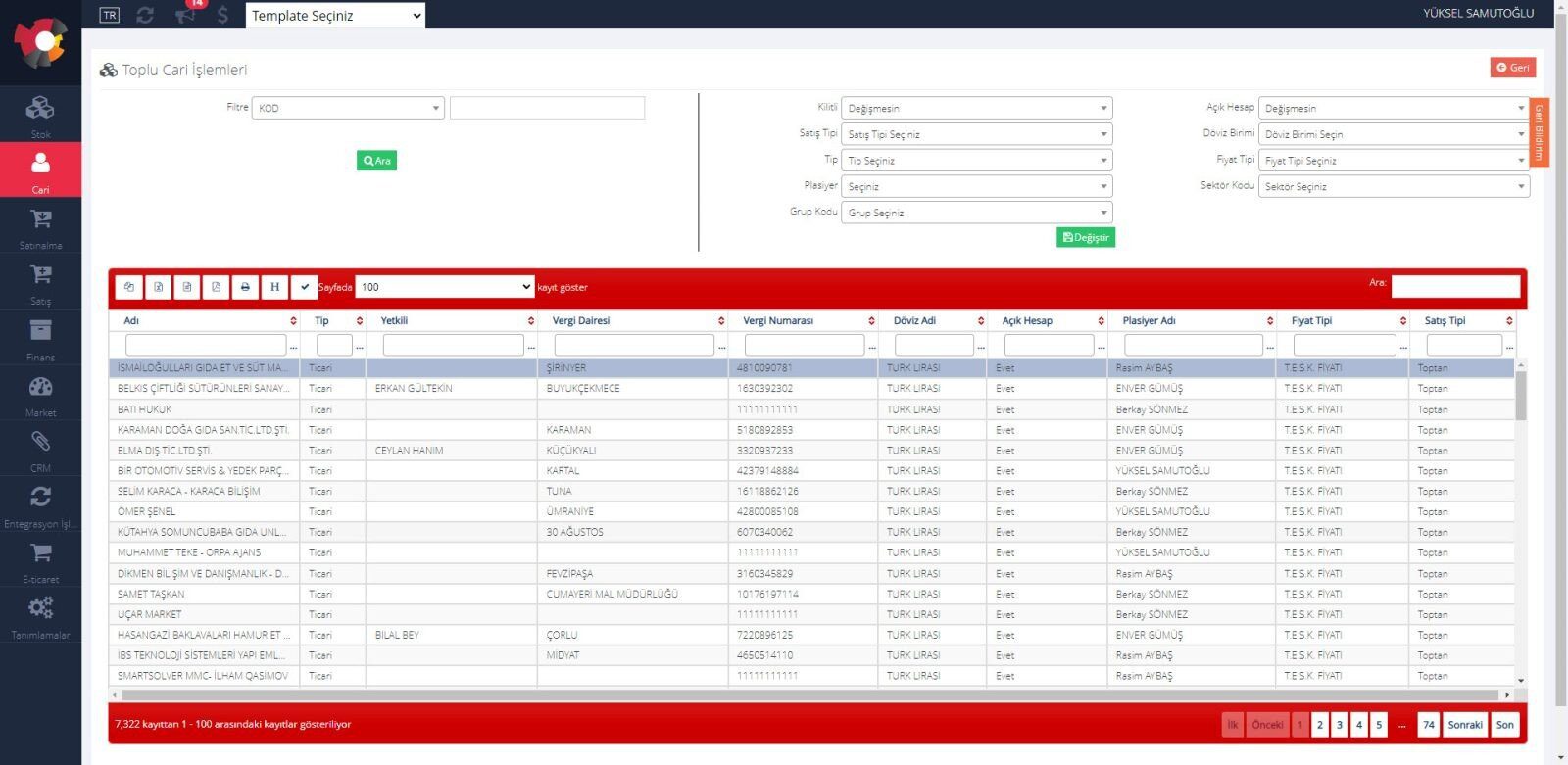
Task: Click the dollar currency icon
Action: coord(222,15)
